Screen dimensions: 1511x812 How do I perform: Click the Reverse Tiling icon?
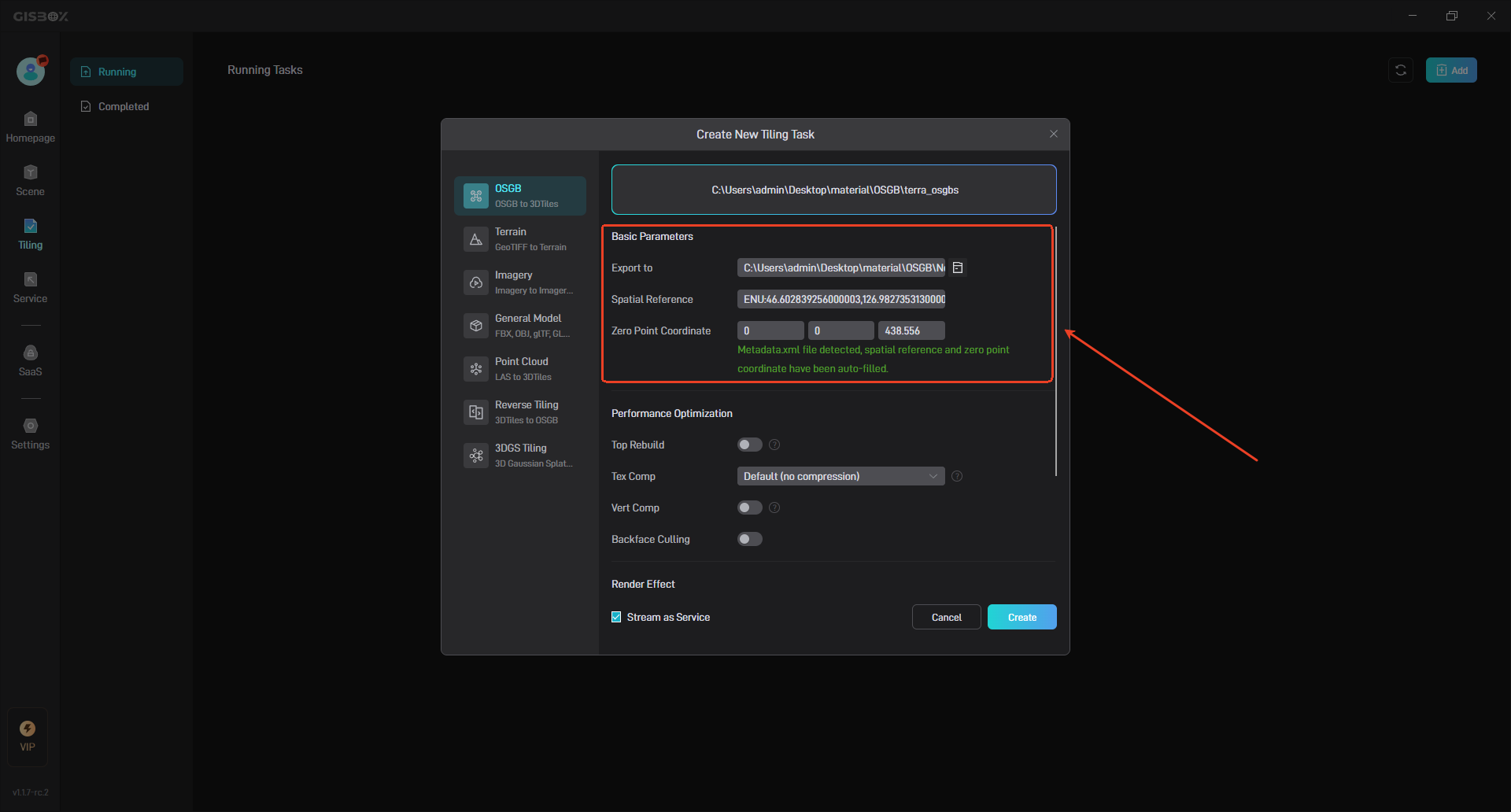point(476,412)
